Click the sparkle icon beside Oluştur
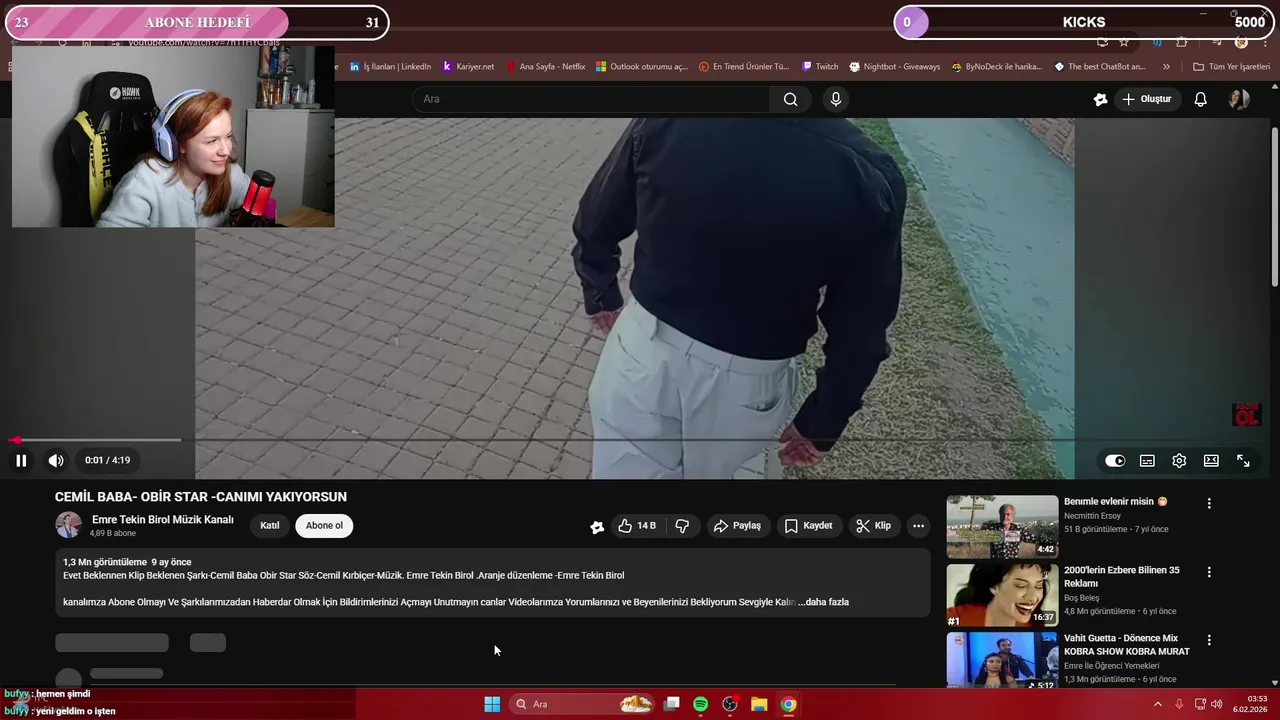Screen dimensions: 1280x720 point(1100,99)
